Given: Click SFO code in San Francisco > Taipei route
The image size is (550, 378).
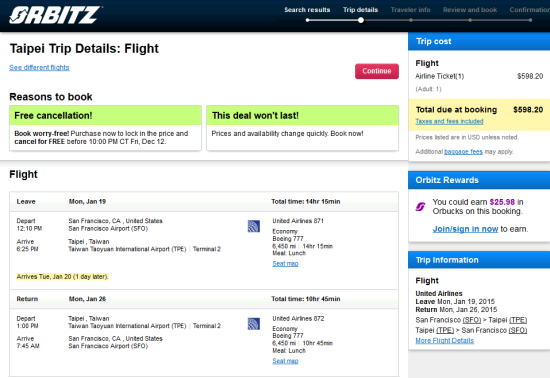Looking at the screenshot, I should [472, 320].
